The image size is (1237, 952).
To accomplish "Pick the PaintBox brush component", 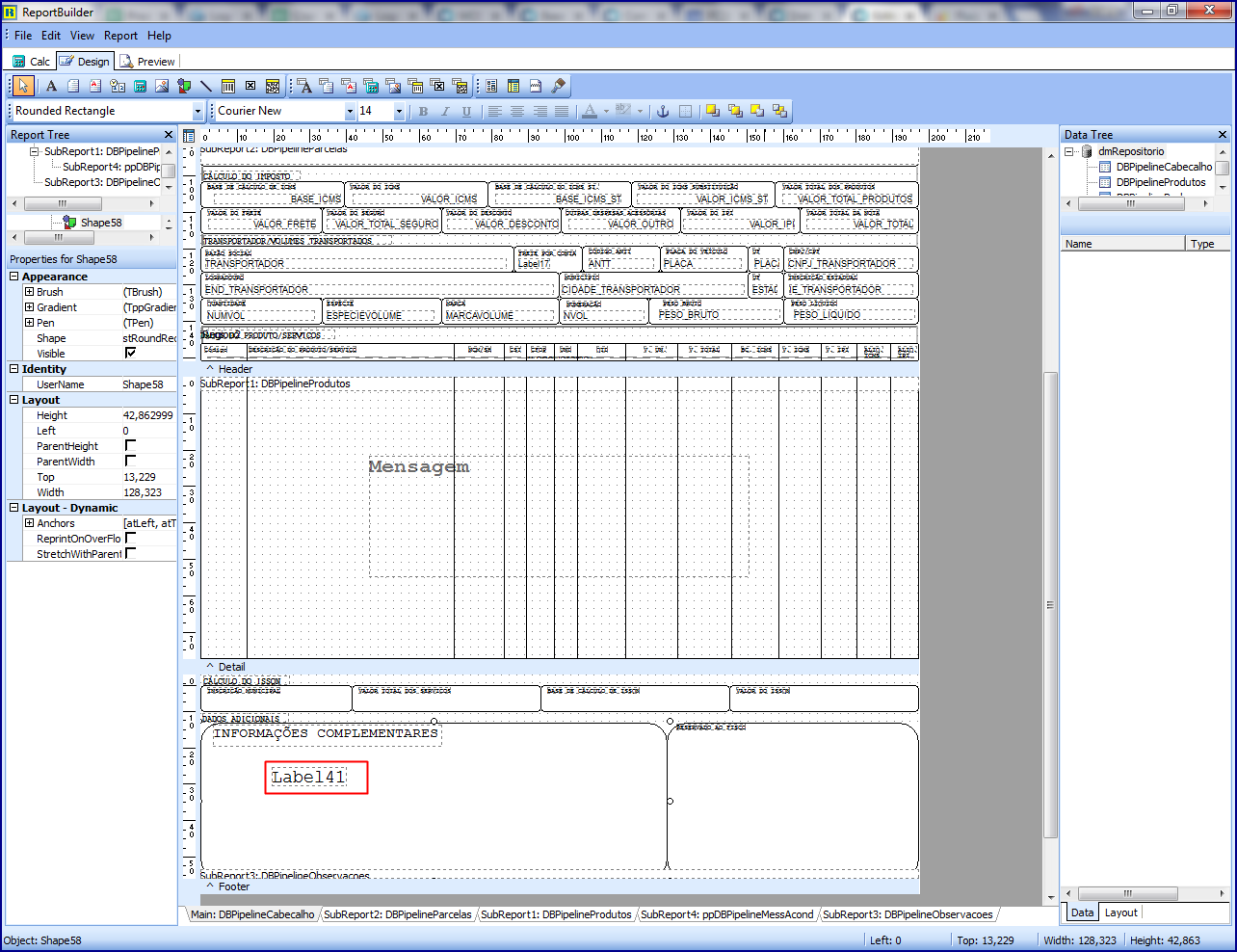I will tap(558, 86).
